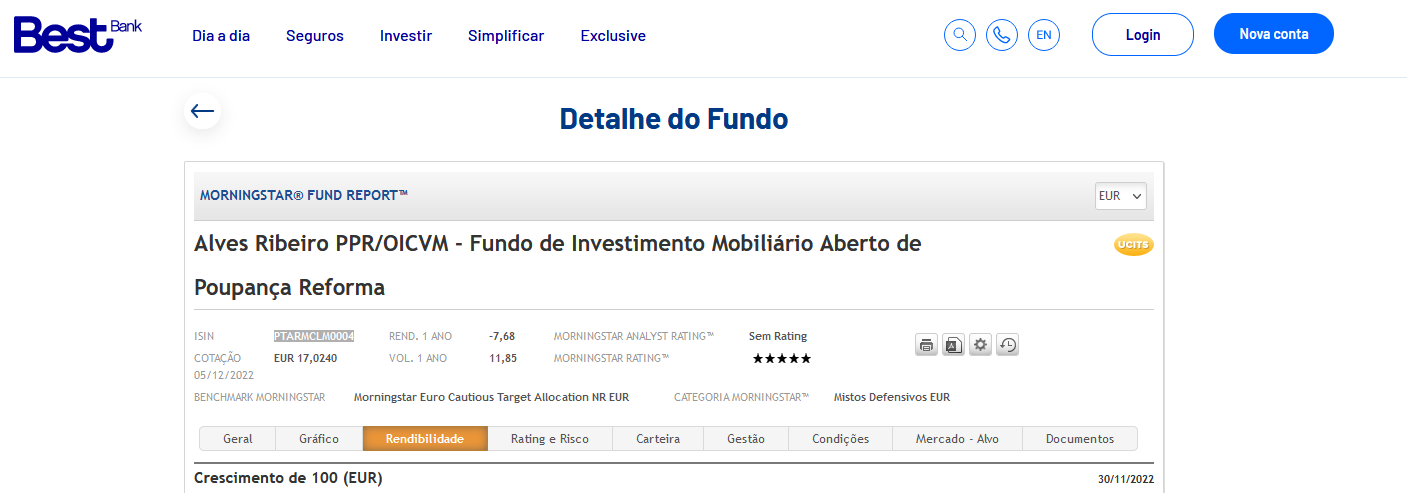Switch to the Gráfico tab

click(x=319, y=439)
